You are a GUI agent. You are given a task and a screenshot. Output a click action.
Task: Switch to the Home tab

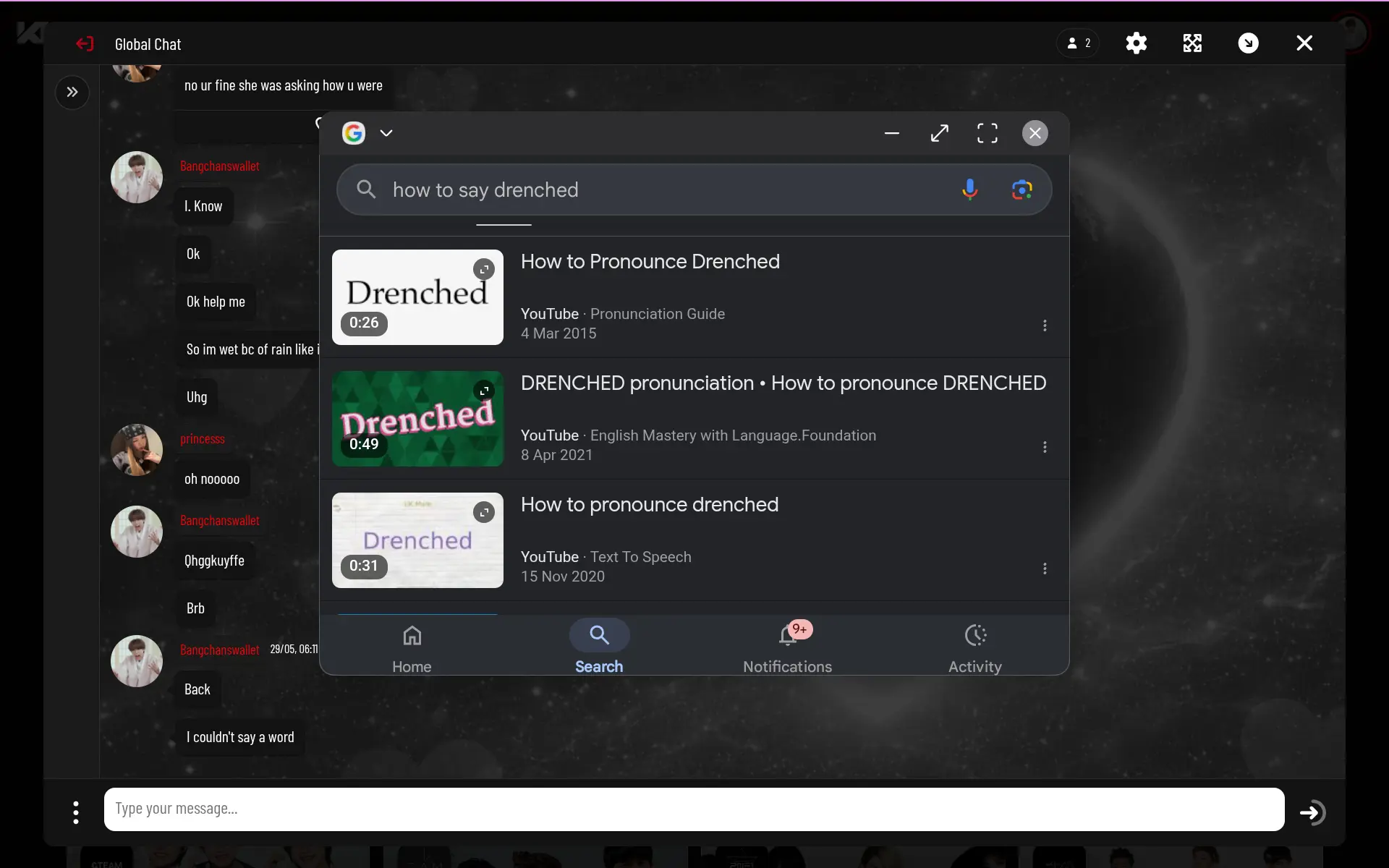(x=412, y=648)
